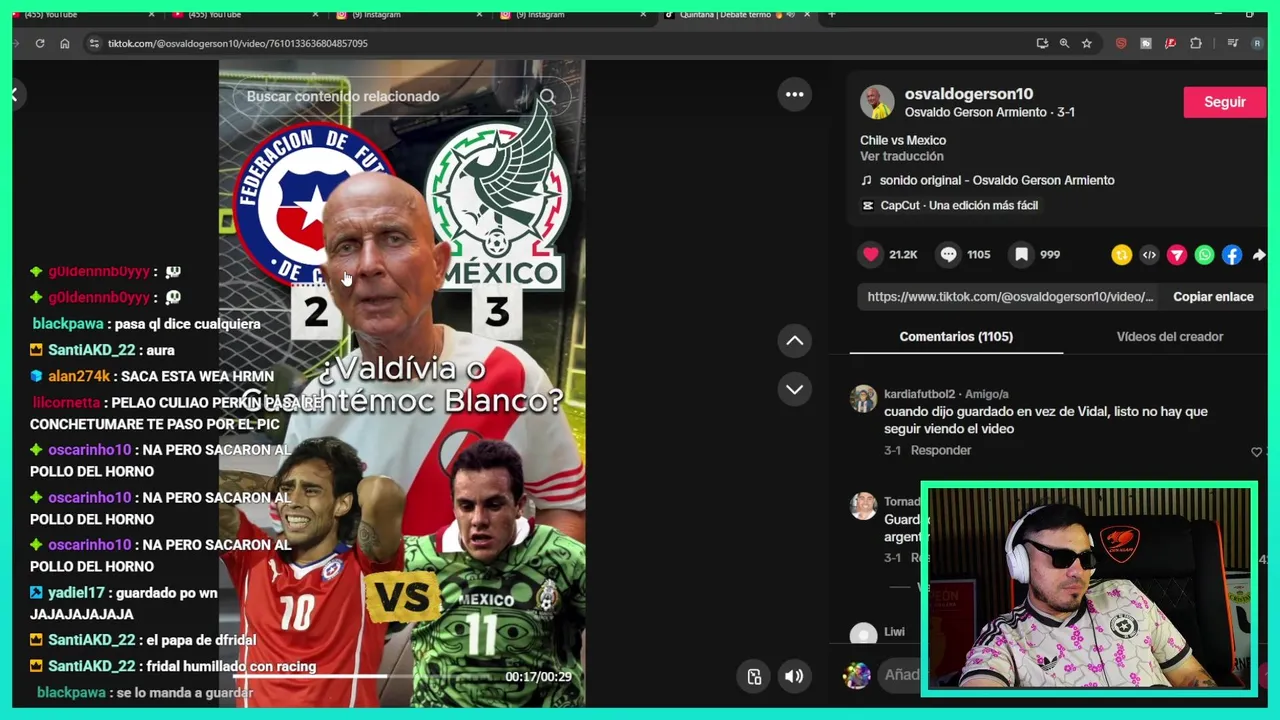1280x720 pixels.
Task: Open sonido original - Osvaldo Gerson Armiento link
Action: click(x=997, y=180)
